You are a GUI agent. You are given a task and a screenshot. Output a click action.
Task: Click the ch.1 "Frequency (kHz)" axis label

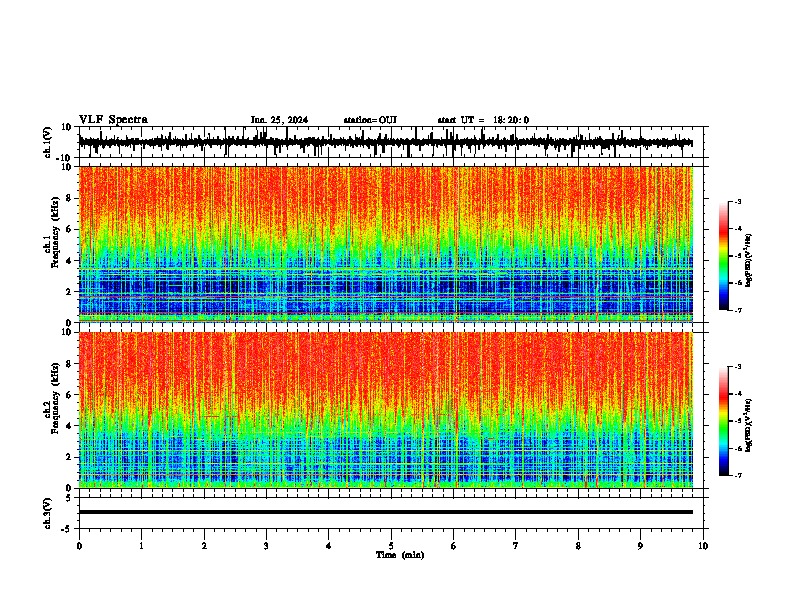pos(56,232)
